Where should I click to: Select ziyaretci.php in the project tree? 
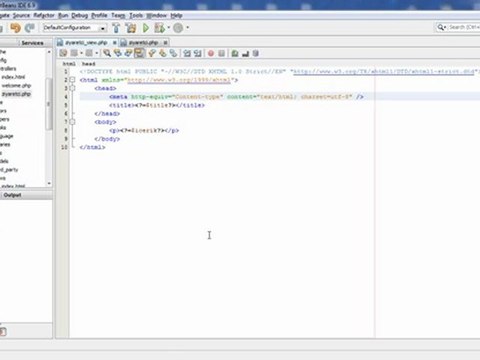coord(16,94)
